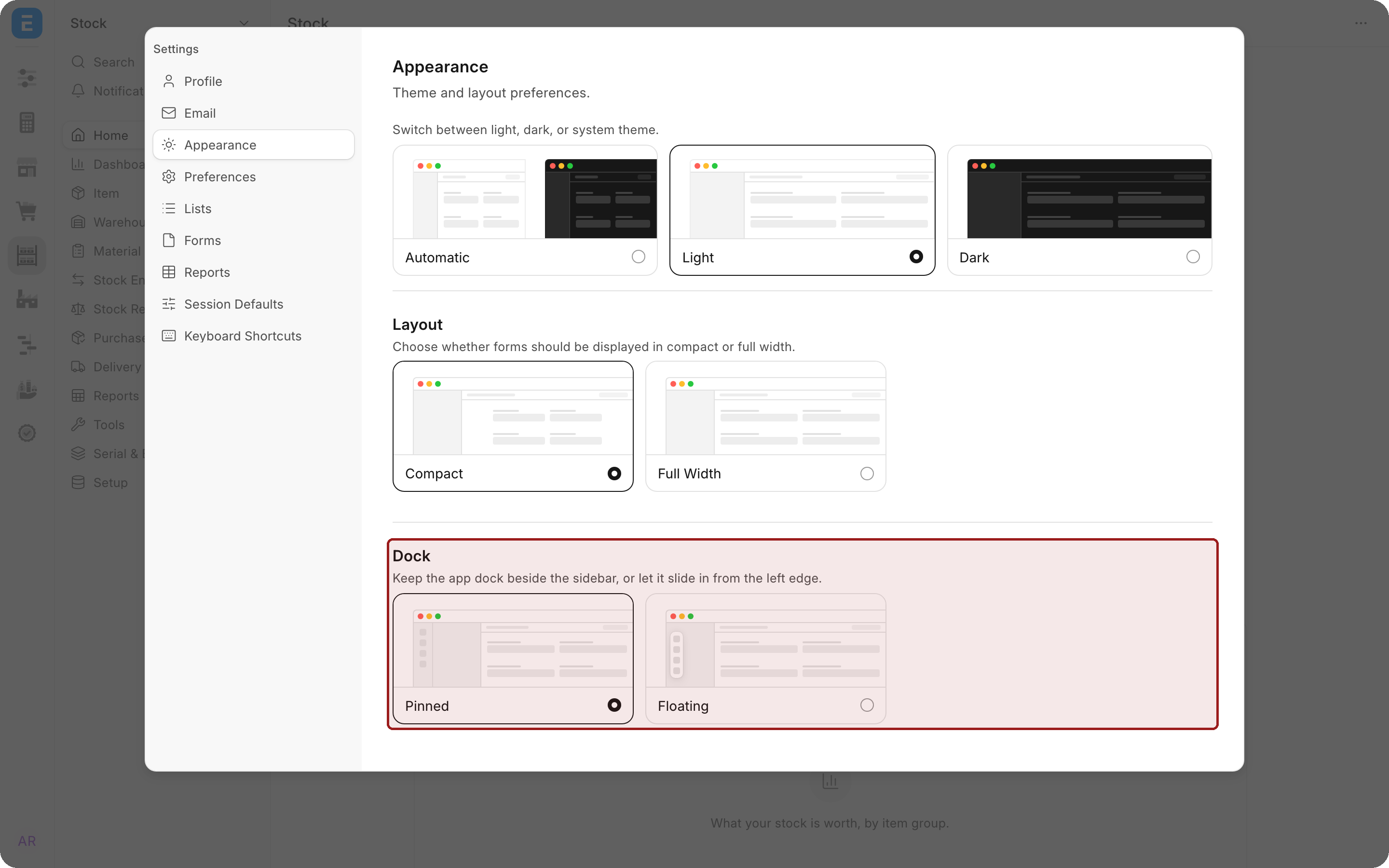
Task: Open Home in the Stock sidebar
Action: pyautogui.click(x=104, y=136)
